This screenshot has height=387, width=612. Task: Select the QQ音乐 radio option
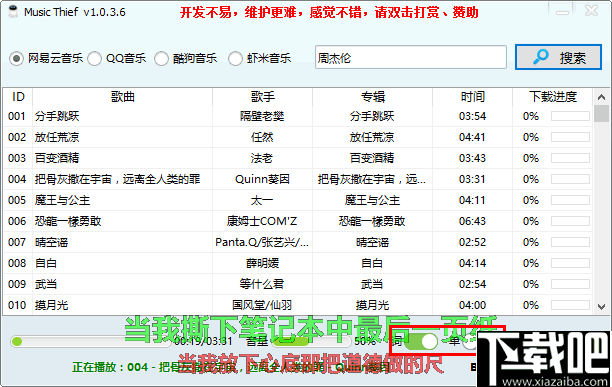point(94,59)
